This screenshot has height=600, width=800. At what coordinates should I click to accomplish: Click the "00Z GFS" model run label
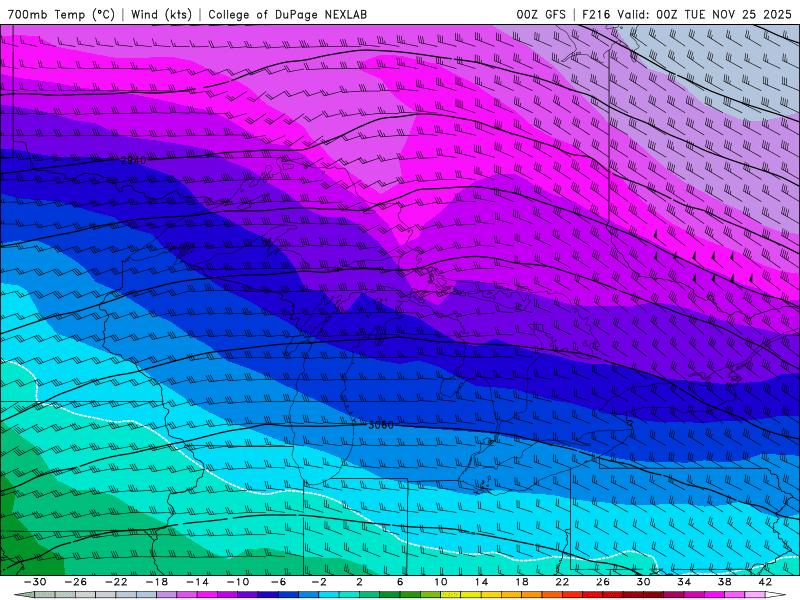click(541, 14)
